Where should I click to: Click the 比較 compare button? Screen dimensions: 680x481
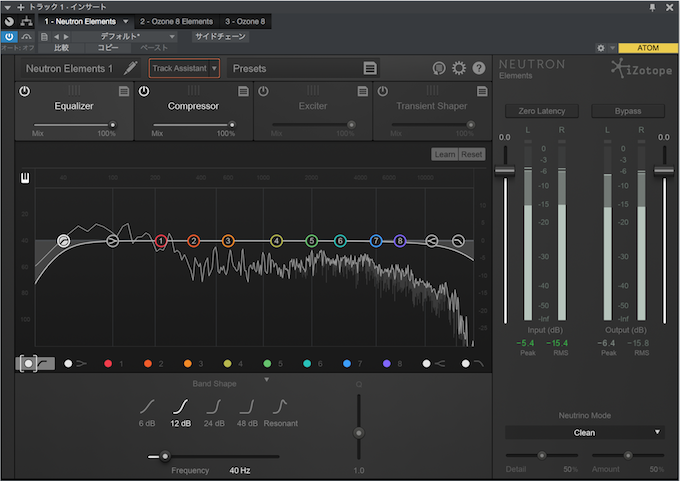click(x=61, y=48)
